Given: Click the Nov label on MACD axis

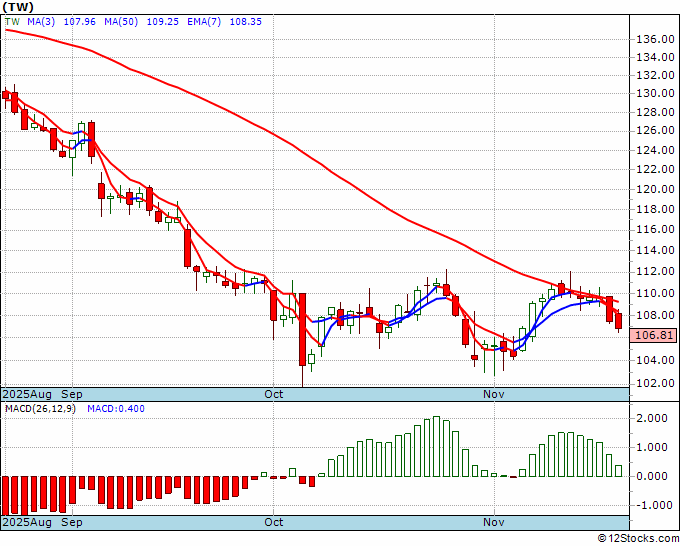Looking at the screenshot, I should click(x=494, y=522).
